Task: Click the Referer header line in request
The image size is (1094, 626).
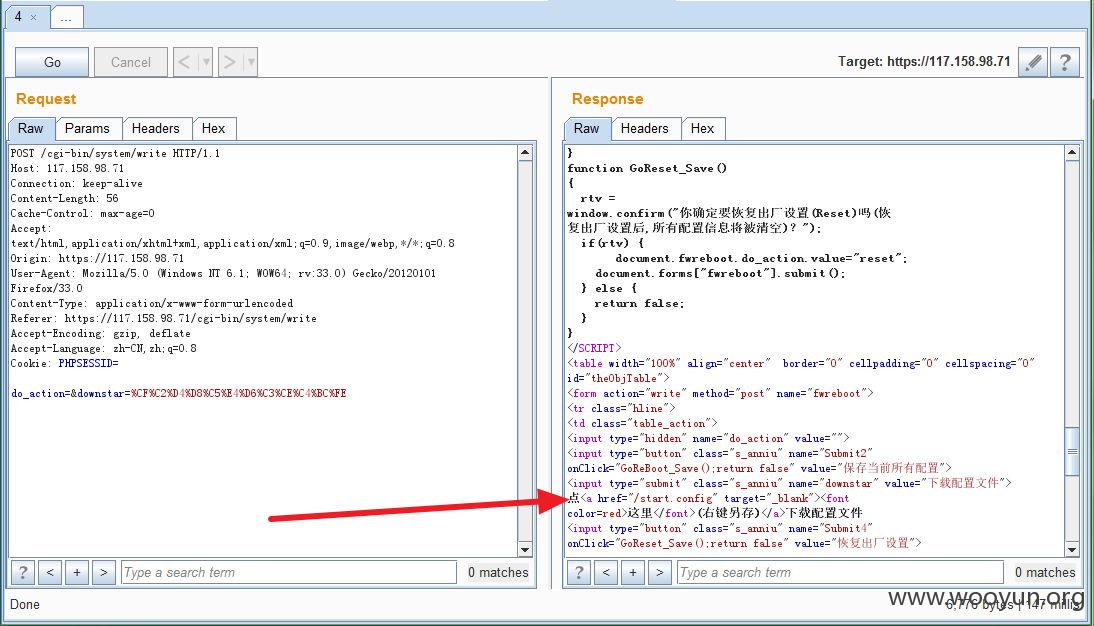Action: [x=164, y=318]
